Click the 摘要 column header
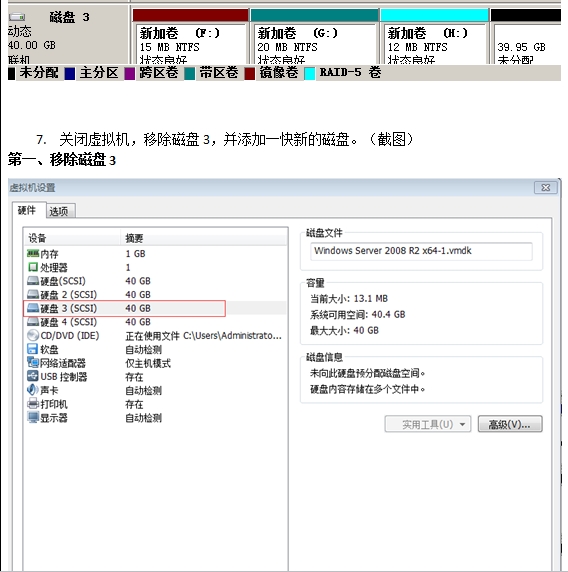568x572 pixels. point(204,238)
